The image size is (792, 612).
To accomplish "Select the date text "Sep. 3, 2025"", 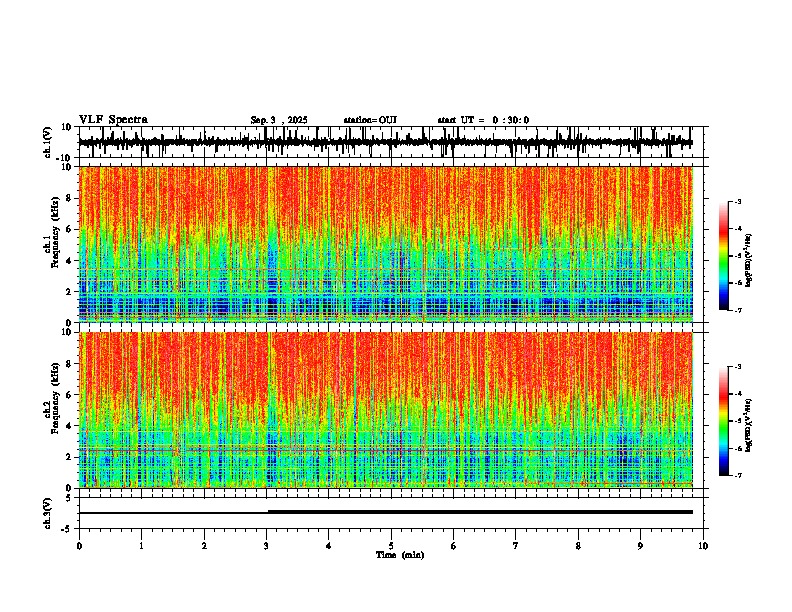I will coord(279,120).
